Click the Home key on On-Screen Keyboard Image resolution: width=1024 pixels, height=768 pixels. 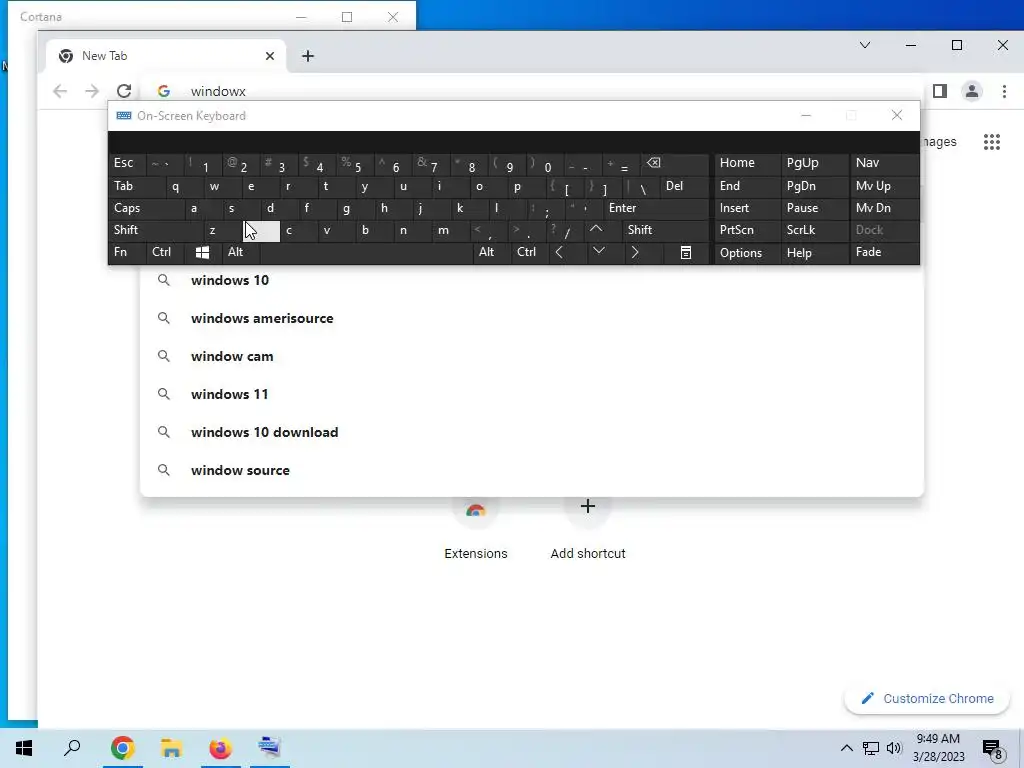[748, 163]
